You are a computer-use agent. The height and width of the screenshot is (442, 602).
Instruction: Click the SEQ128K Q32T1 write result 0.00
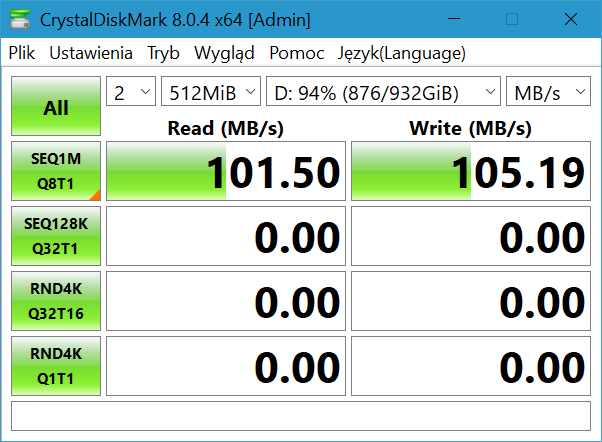(x=471, y=236)
